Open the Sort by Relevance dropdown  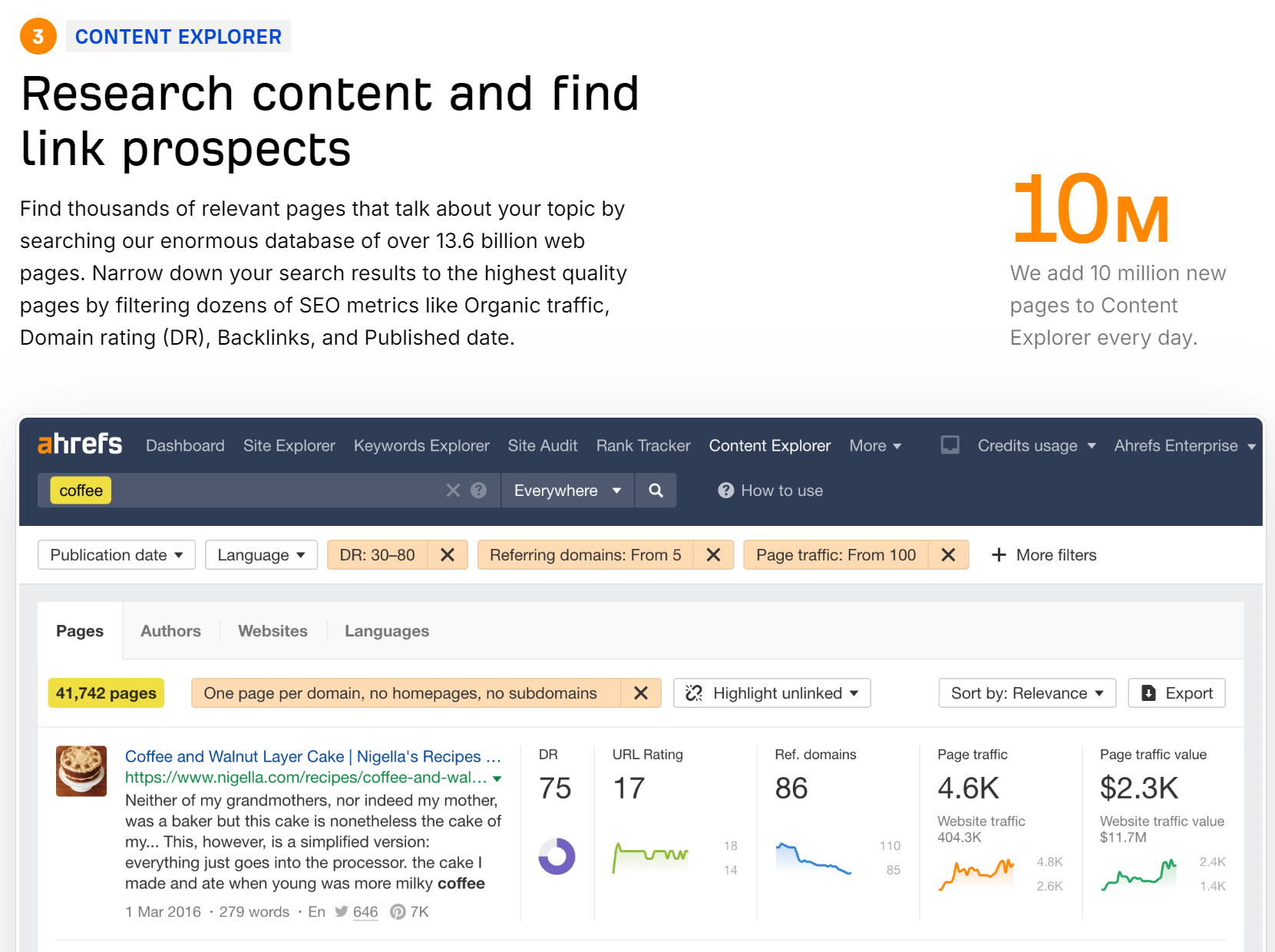(1026, 693)
